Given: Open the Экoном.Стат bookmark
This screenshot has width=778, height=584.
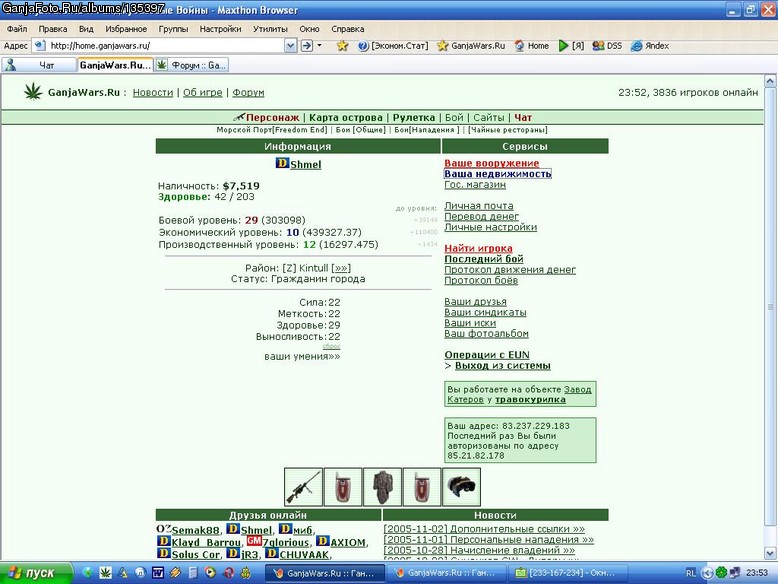Looking at the screenshot, I should (393, 46).
